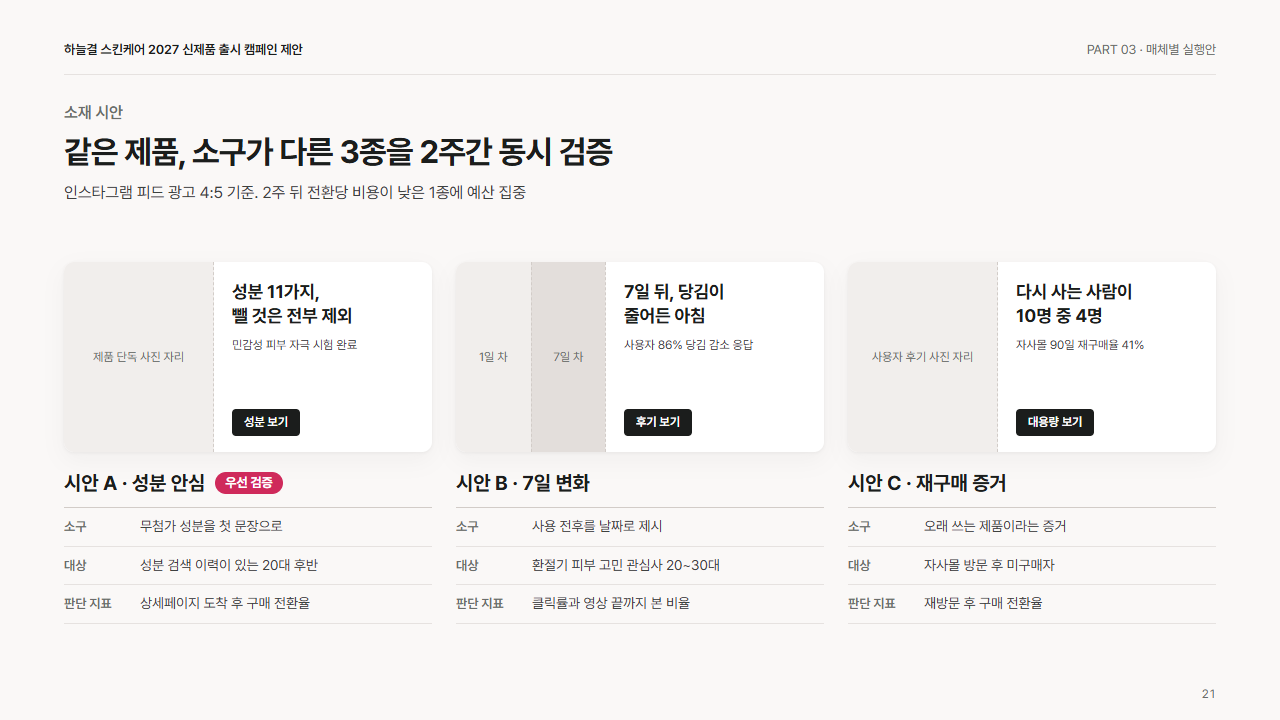Click the 소구 label under 시안 A
Screen dimensions: 1280x720
[x=75, y=526]
